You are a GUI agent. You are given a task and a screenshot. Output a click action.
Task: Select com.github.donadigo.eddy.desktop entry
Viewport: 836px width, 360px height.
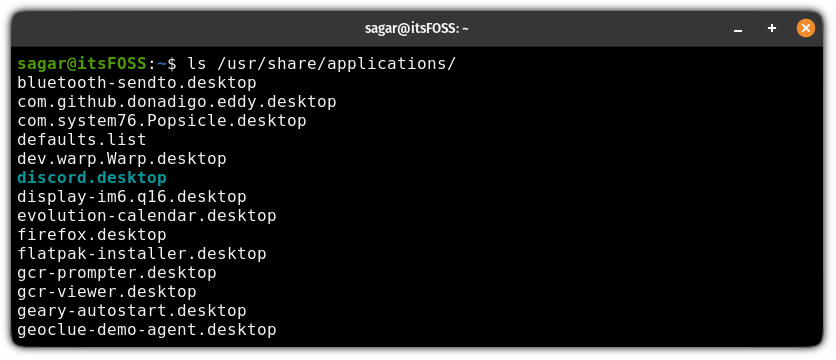point(177,102)
